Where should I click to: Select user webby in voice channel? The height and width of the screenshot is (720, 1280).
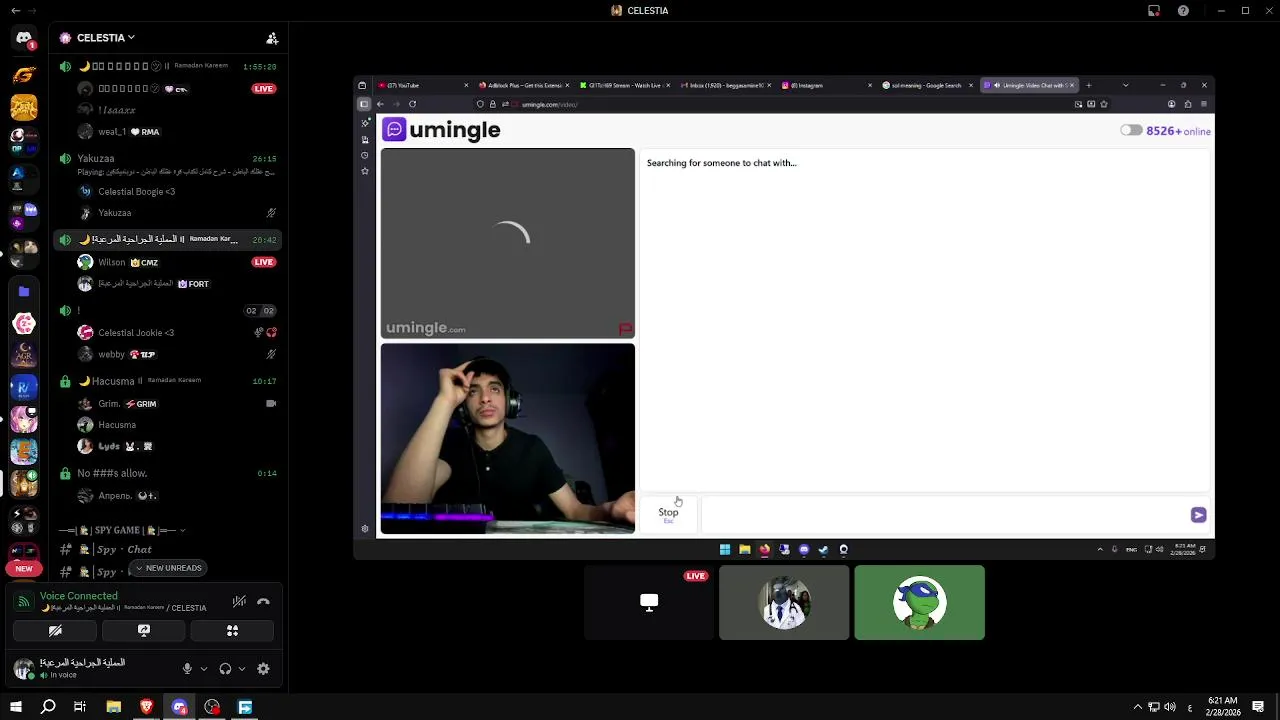[x=111, y=354]
